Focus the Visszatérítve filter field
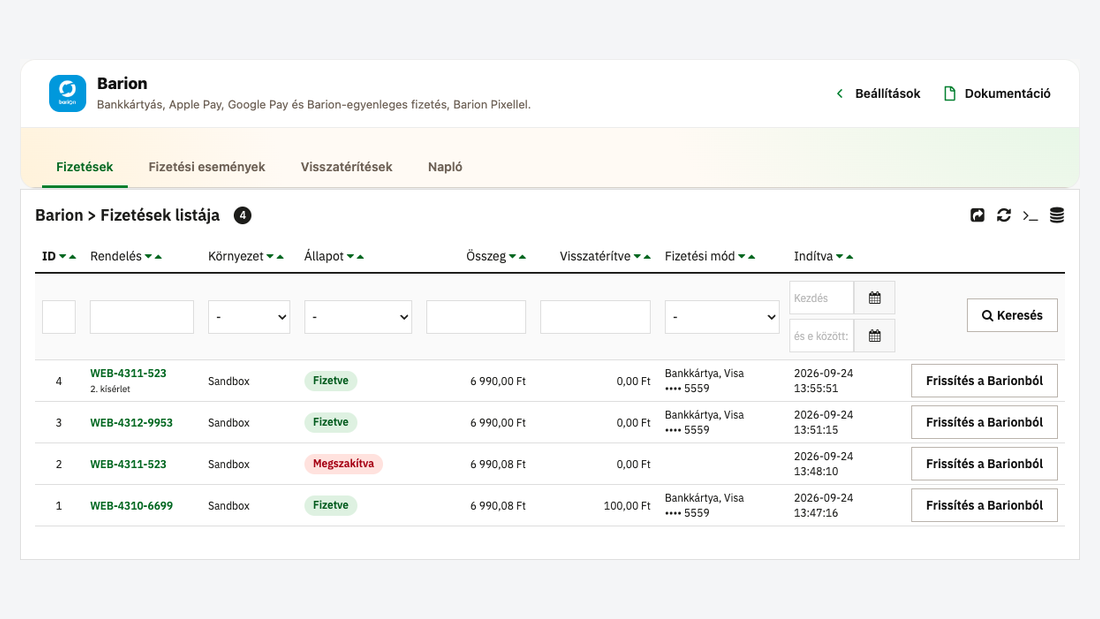 tap(596, 317)
